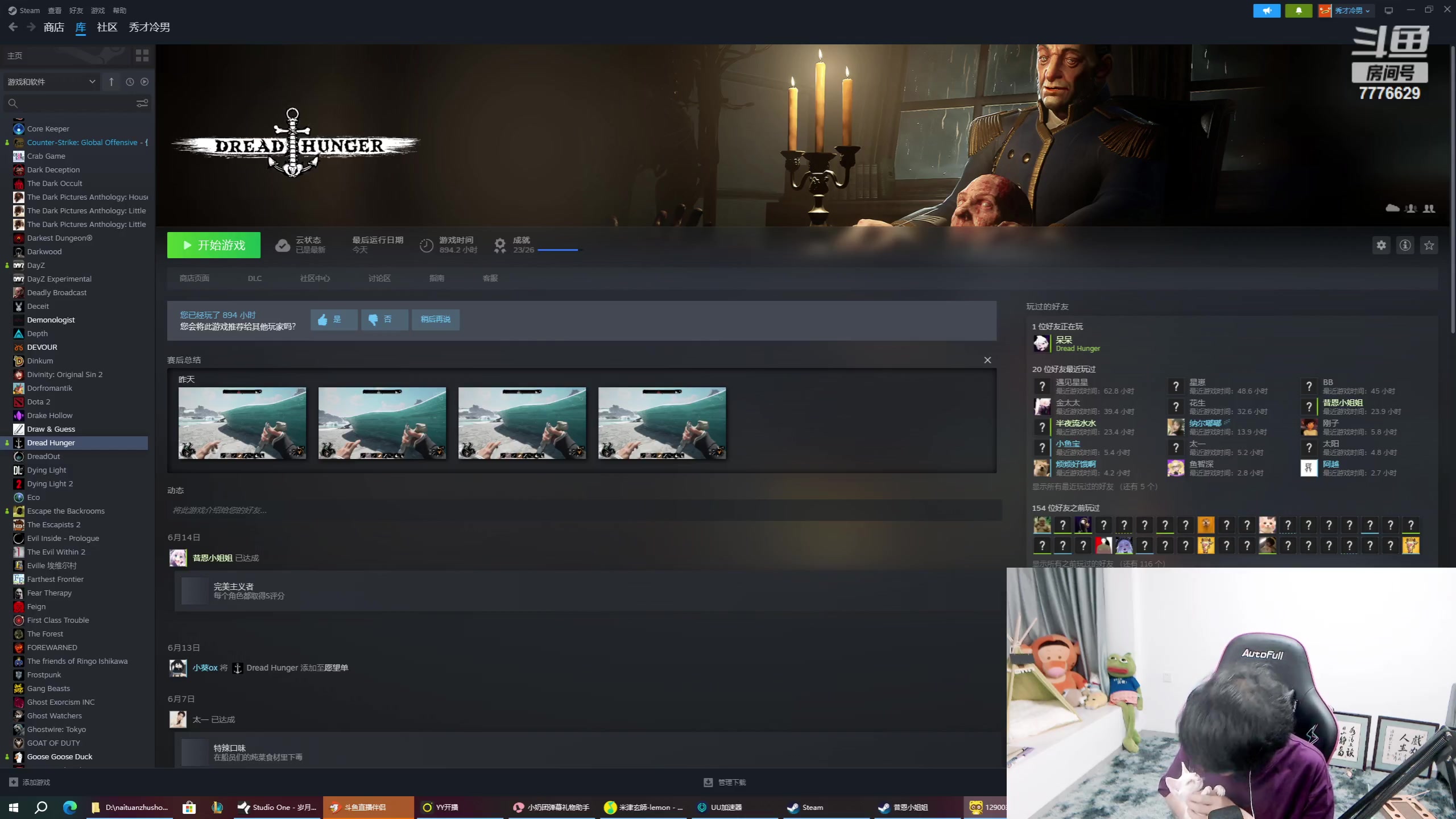Recommend the game with thumbs-up 是
This screenshot has width=1456, height=819.
coord(334,320)
